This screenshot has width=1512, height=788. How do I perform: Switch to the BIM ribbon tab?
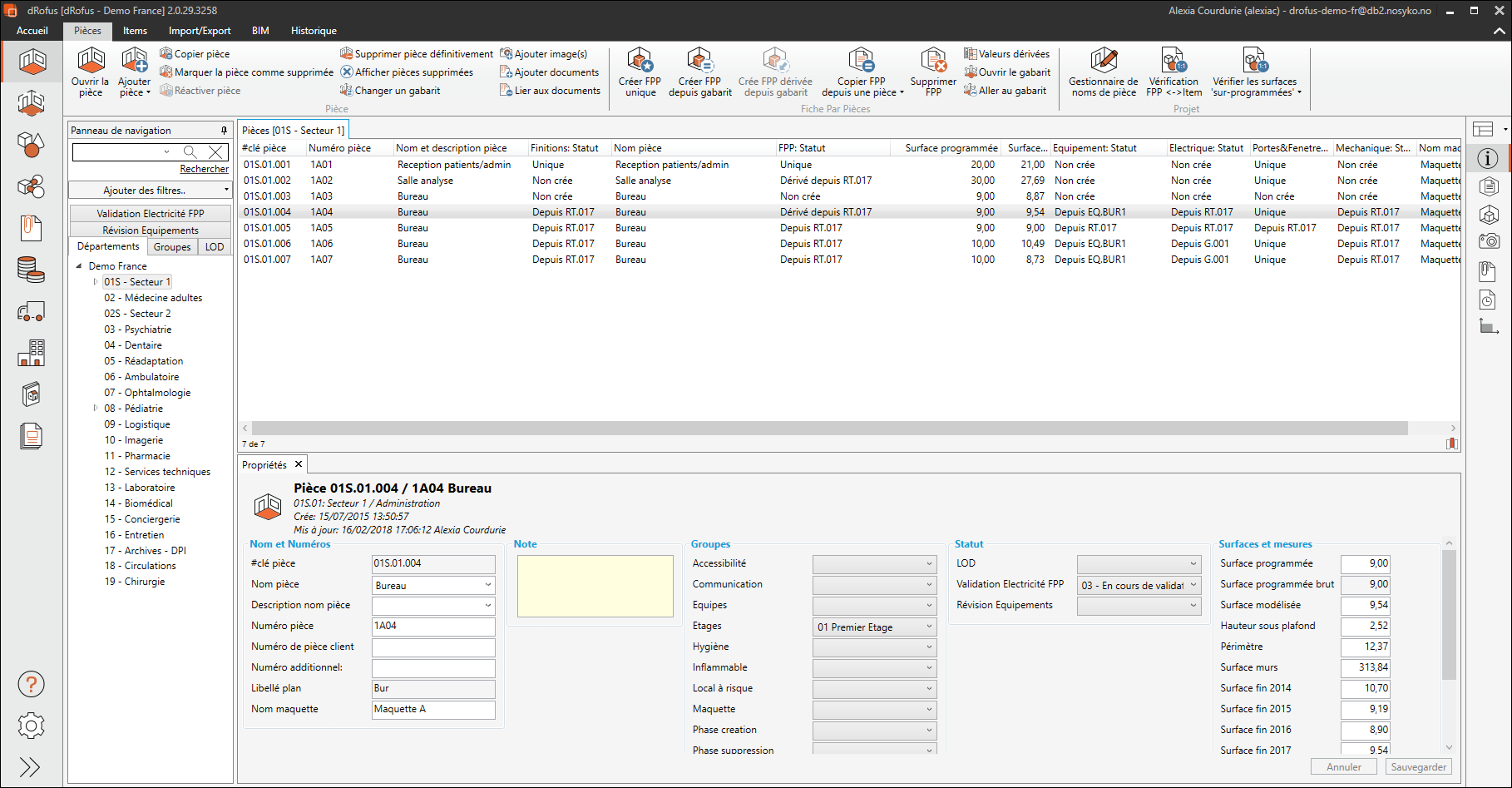tap(260, 31)
